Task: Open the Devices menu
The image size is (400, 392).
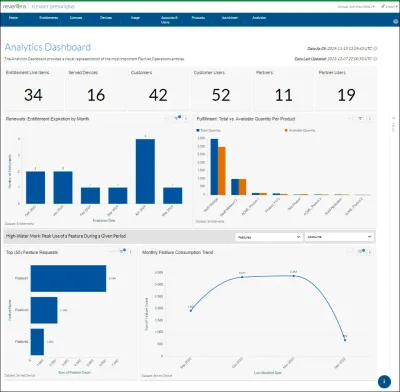Action: [106, 18]
